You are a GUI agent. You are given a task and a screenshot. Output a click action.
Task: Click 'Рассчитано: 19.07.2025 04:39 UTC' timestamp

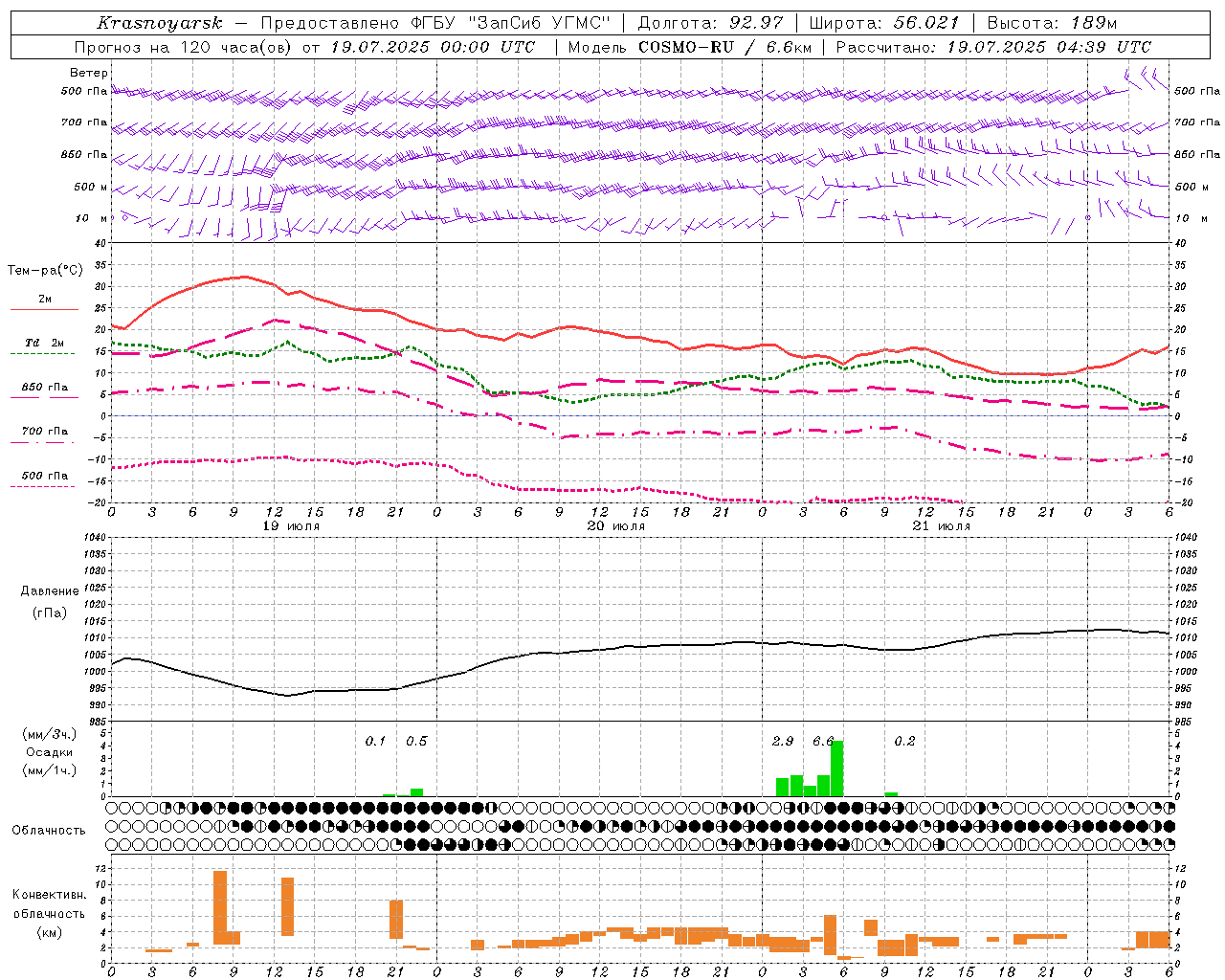coord(993,47)
